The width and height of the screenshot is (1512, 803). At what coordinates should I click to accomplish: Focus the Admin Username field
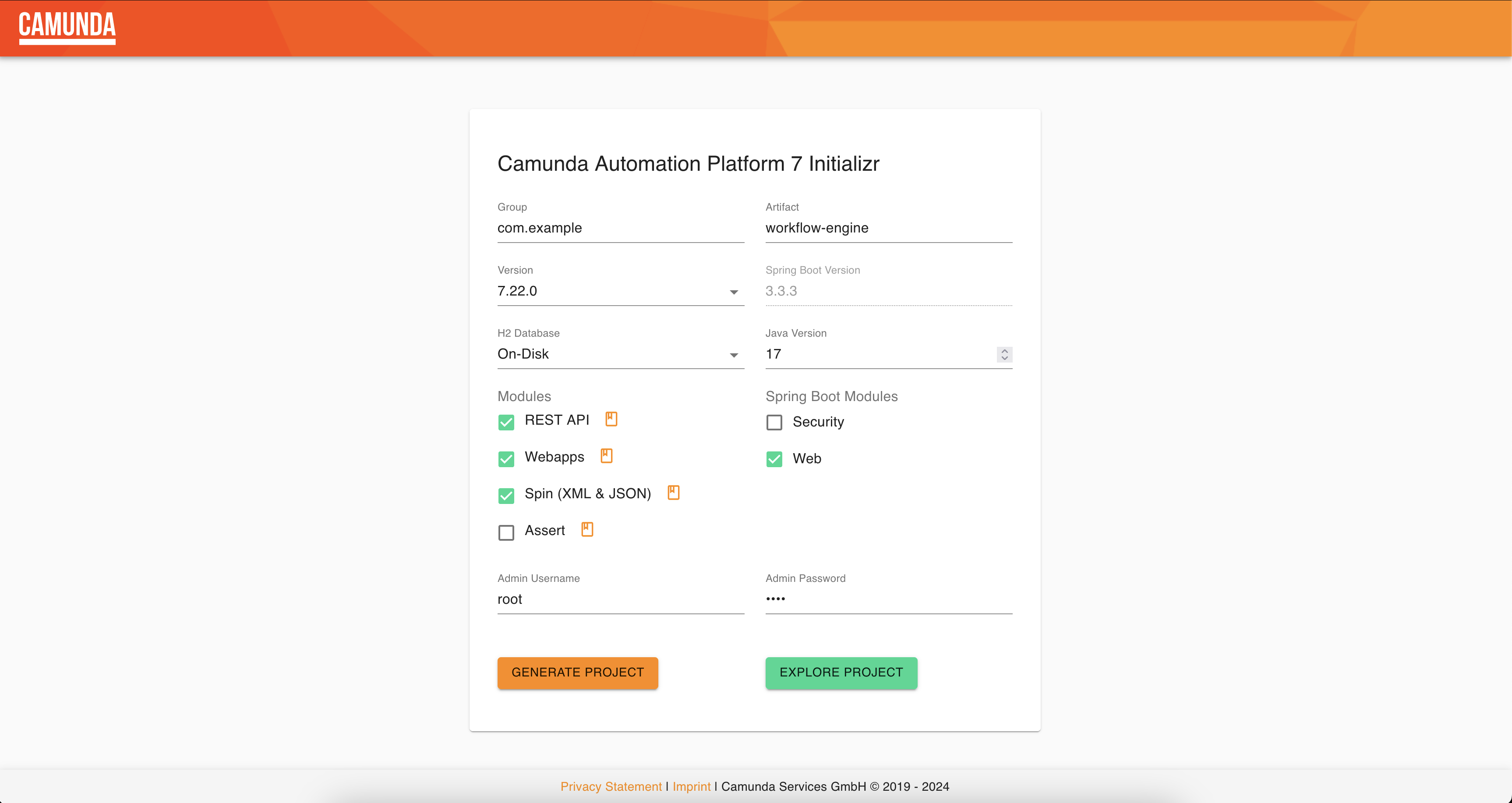tap(621, 599)
